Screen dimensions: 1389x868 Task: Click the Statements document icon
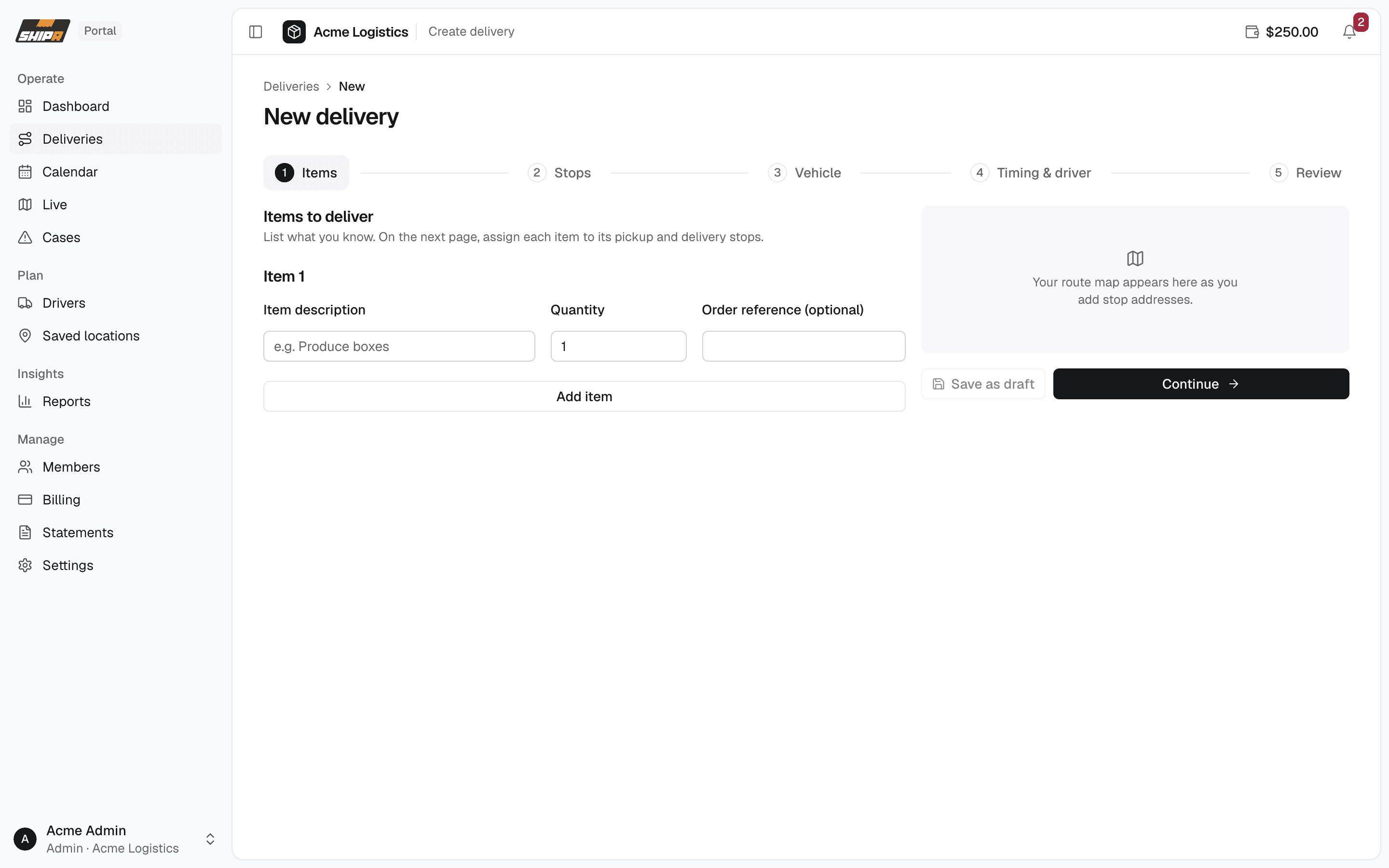(25, 532)
